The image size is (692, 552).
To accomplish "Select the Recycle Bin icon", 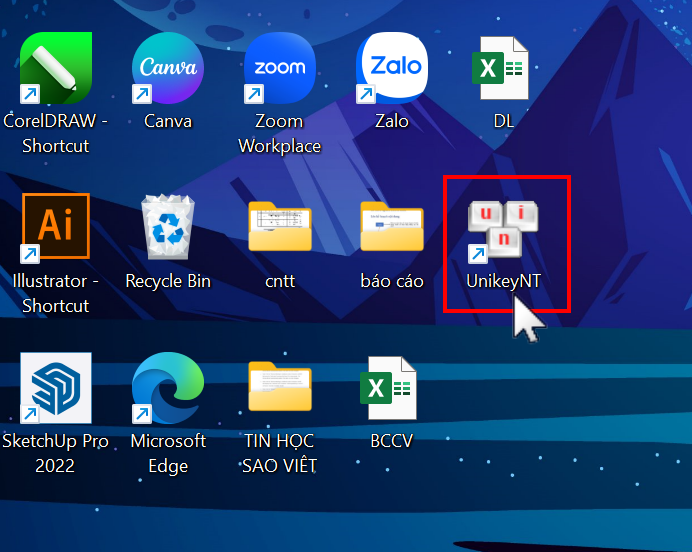I will pyautogui.click(x=168, y=228).
